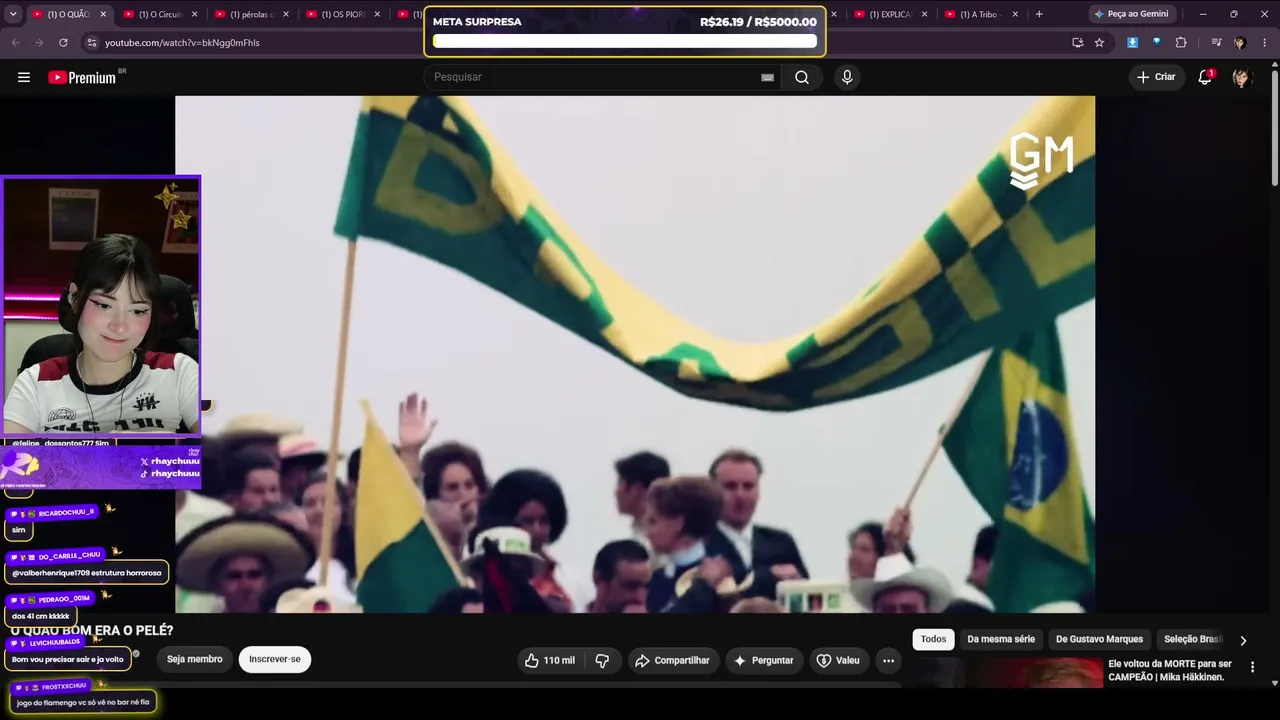The width and height of the screenshot is (1280, 720).
Task: Dislike the video
Action: tap(602, 660)
